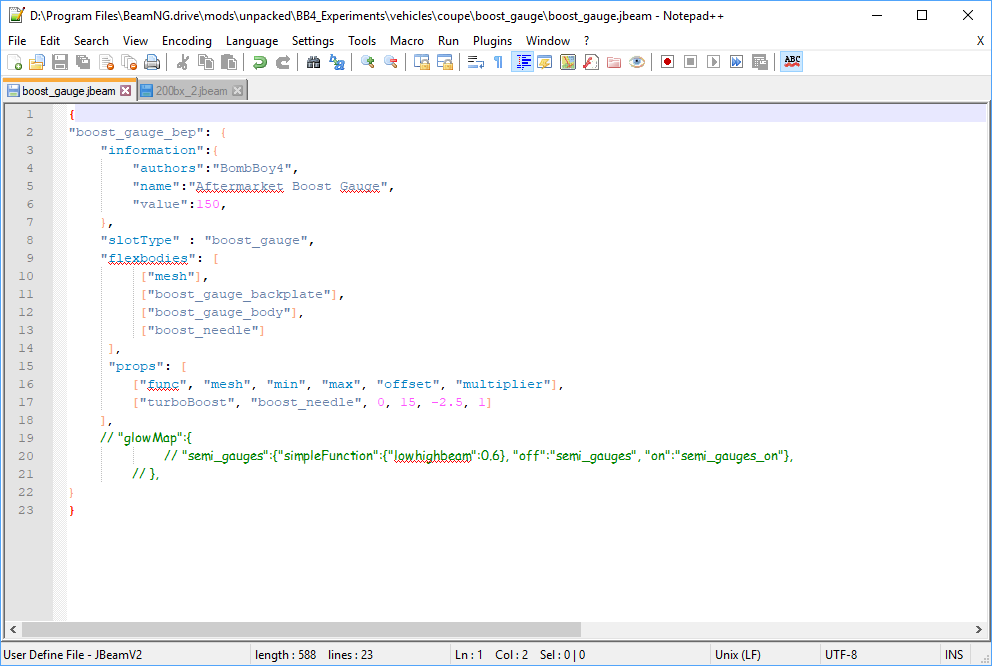Viewport: 992px width, 666px height.
Task: Click the Open file folder icon
Action: point(37,62)
